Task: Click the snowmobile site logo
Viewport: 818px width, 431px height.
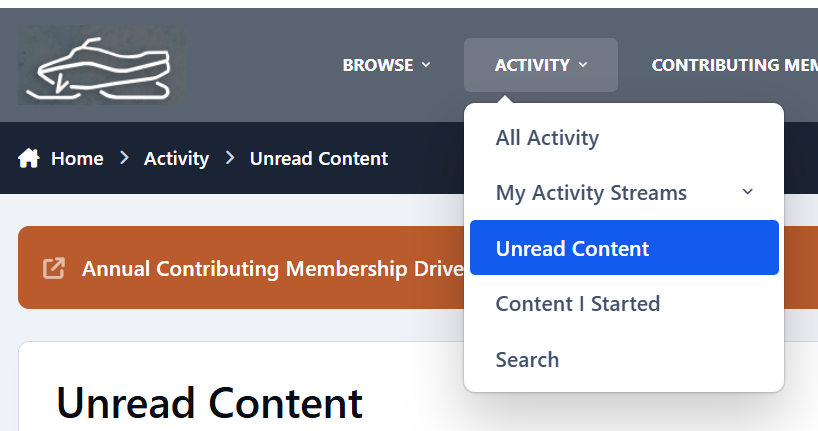Action: point(102,65)
